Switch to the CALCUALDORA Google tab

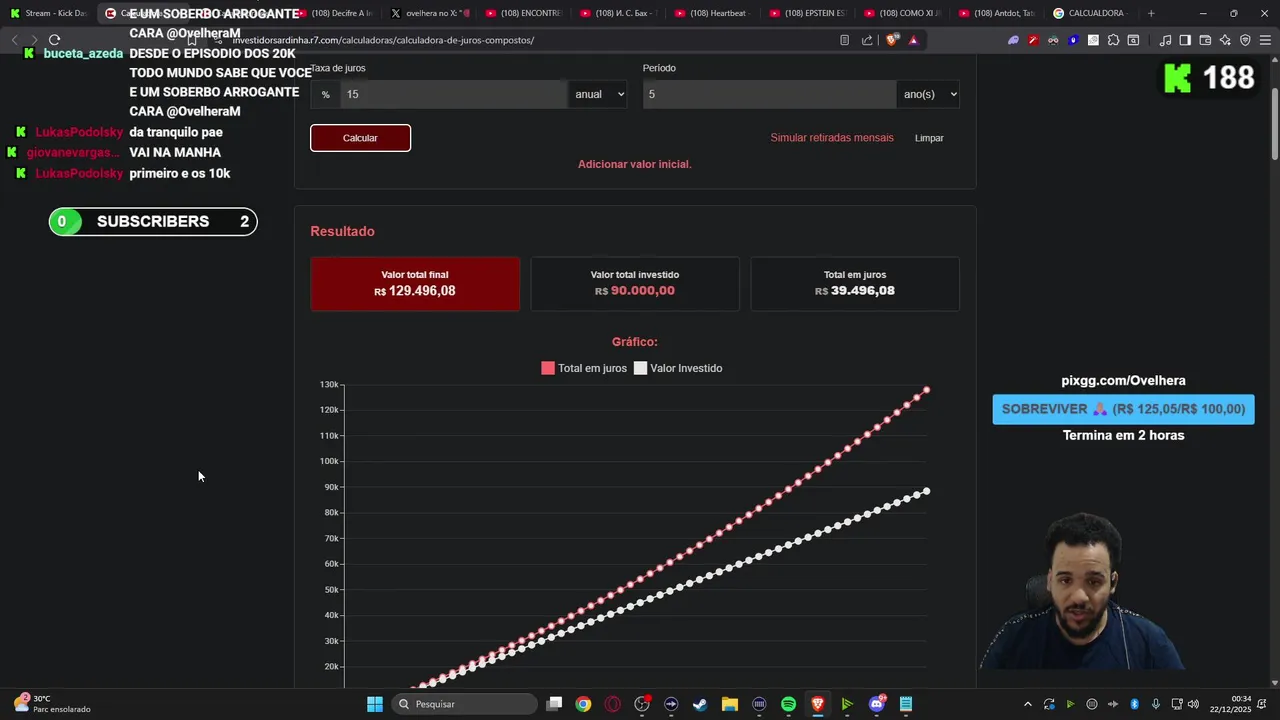1090,13
